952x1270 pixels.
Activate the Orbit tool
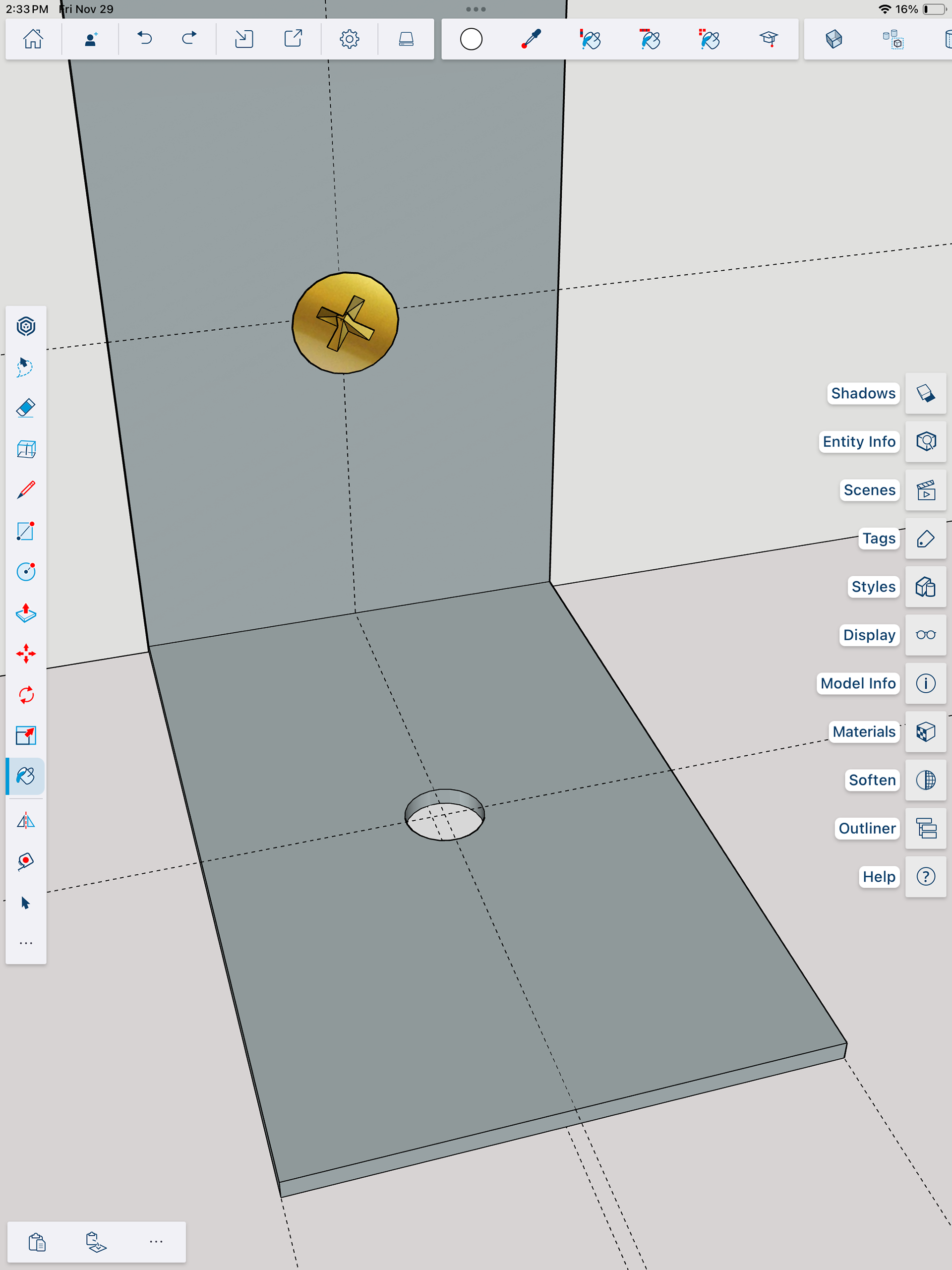pyautogui.click(x=26, y=326)
